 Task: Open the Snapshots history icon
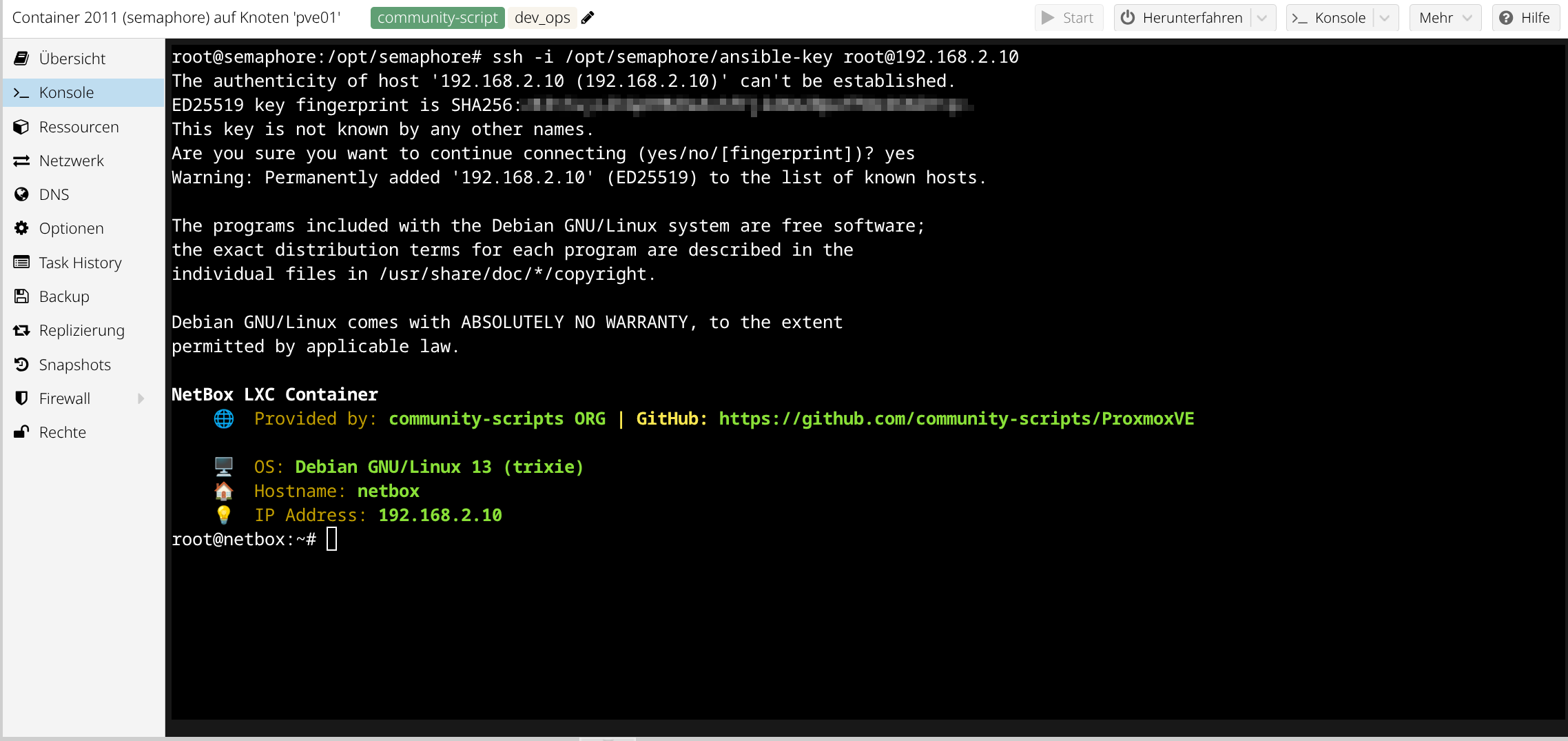[21, 364]
